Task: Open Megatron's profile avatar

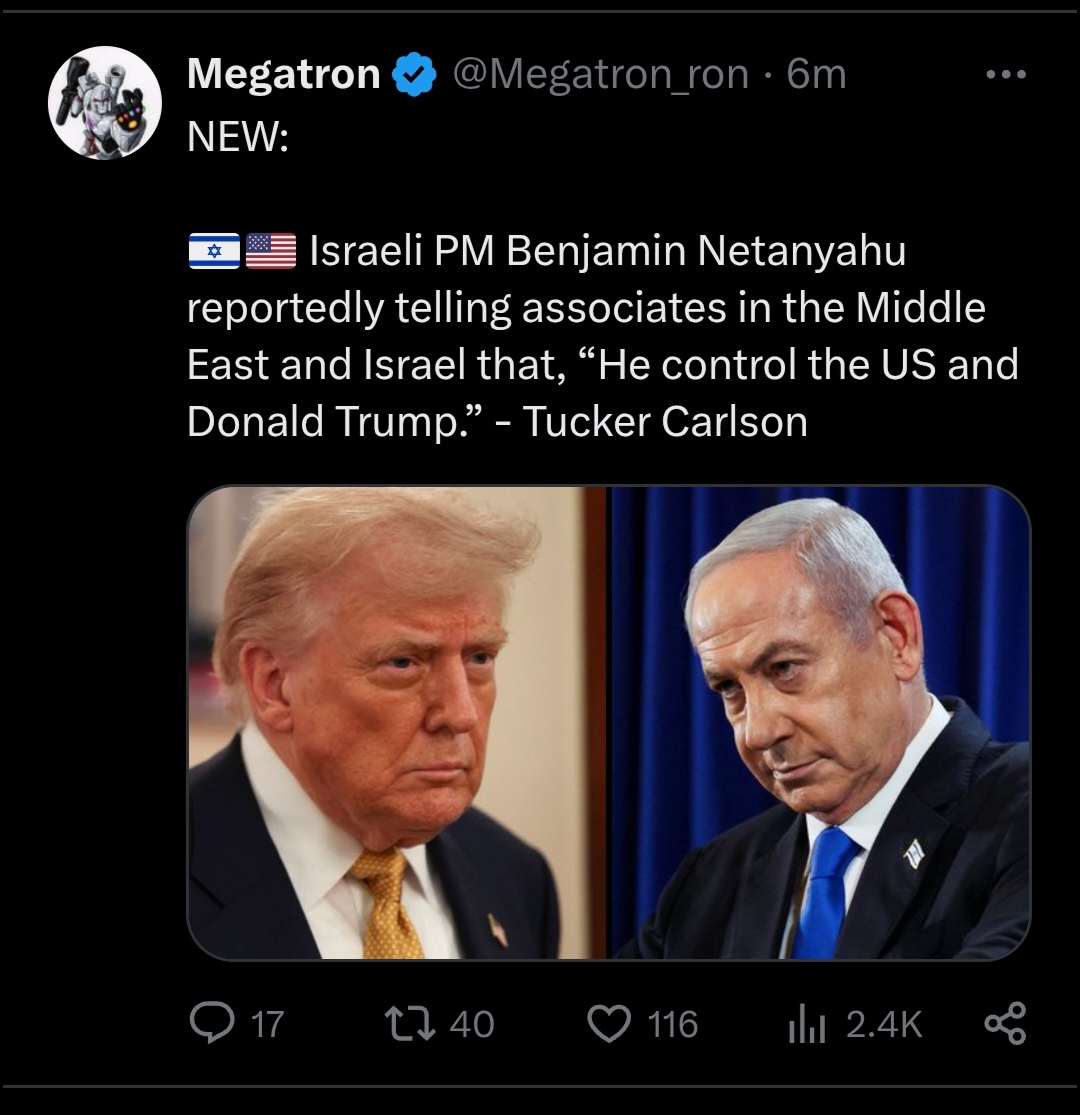Action: click(105, 102)
